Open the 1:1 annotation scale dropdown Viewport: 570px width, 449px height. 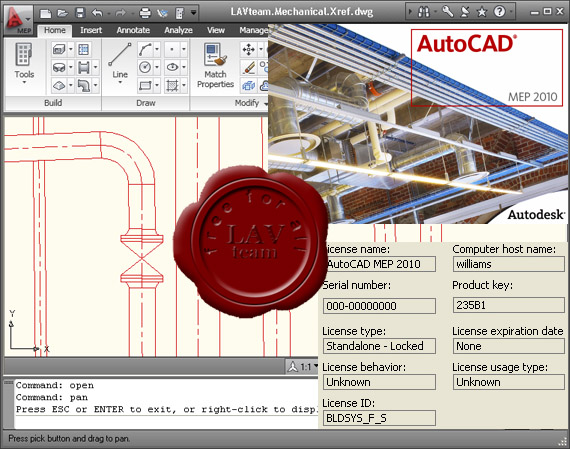316,366
